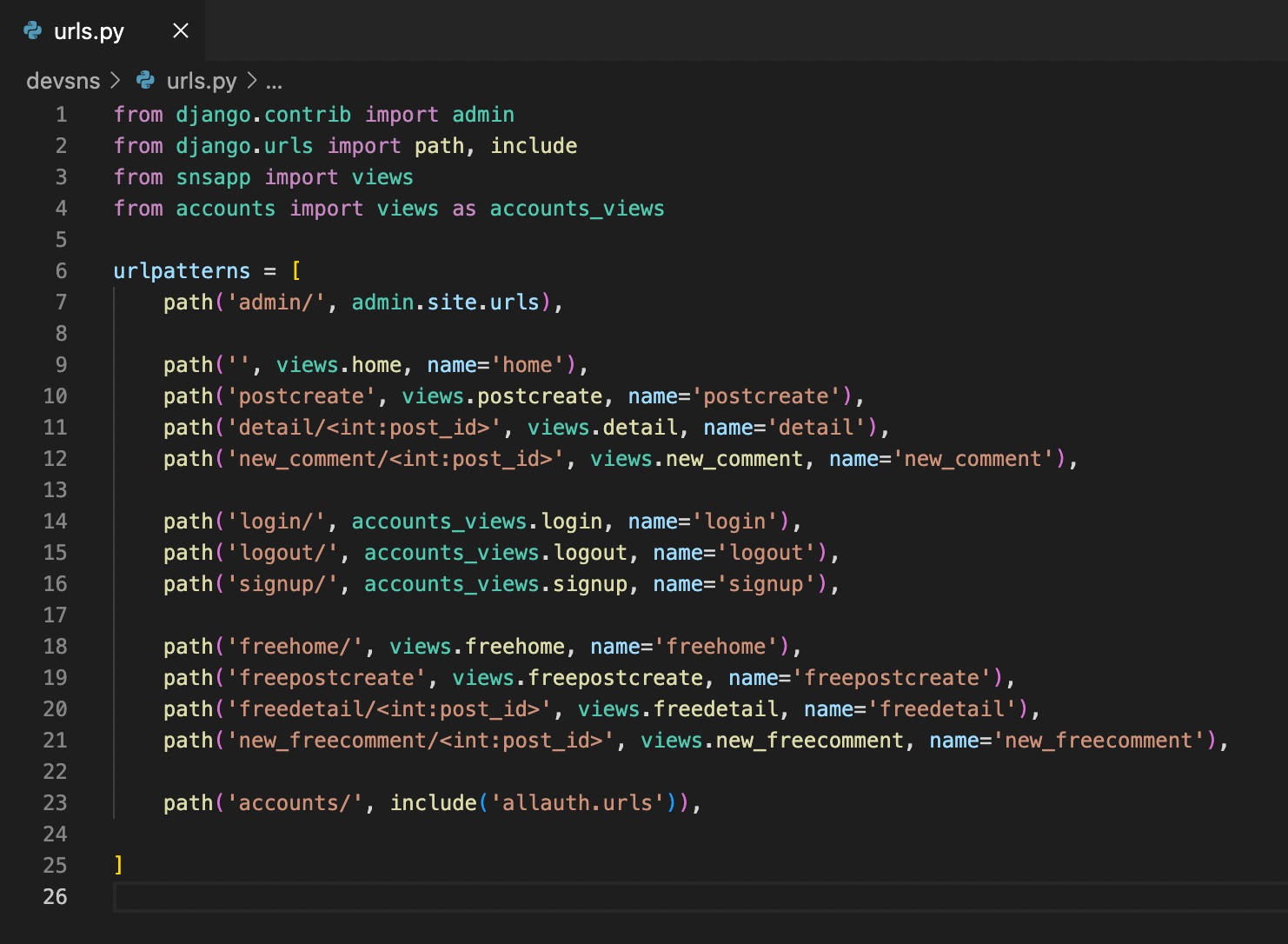Image resolution: width=1288 pixels, height=944 pixels.
Task: Click the chevron after devsns breadcrumb
Action: 116,81
